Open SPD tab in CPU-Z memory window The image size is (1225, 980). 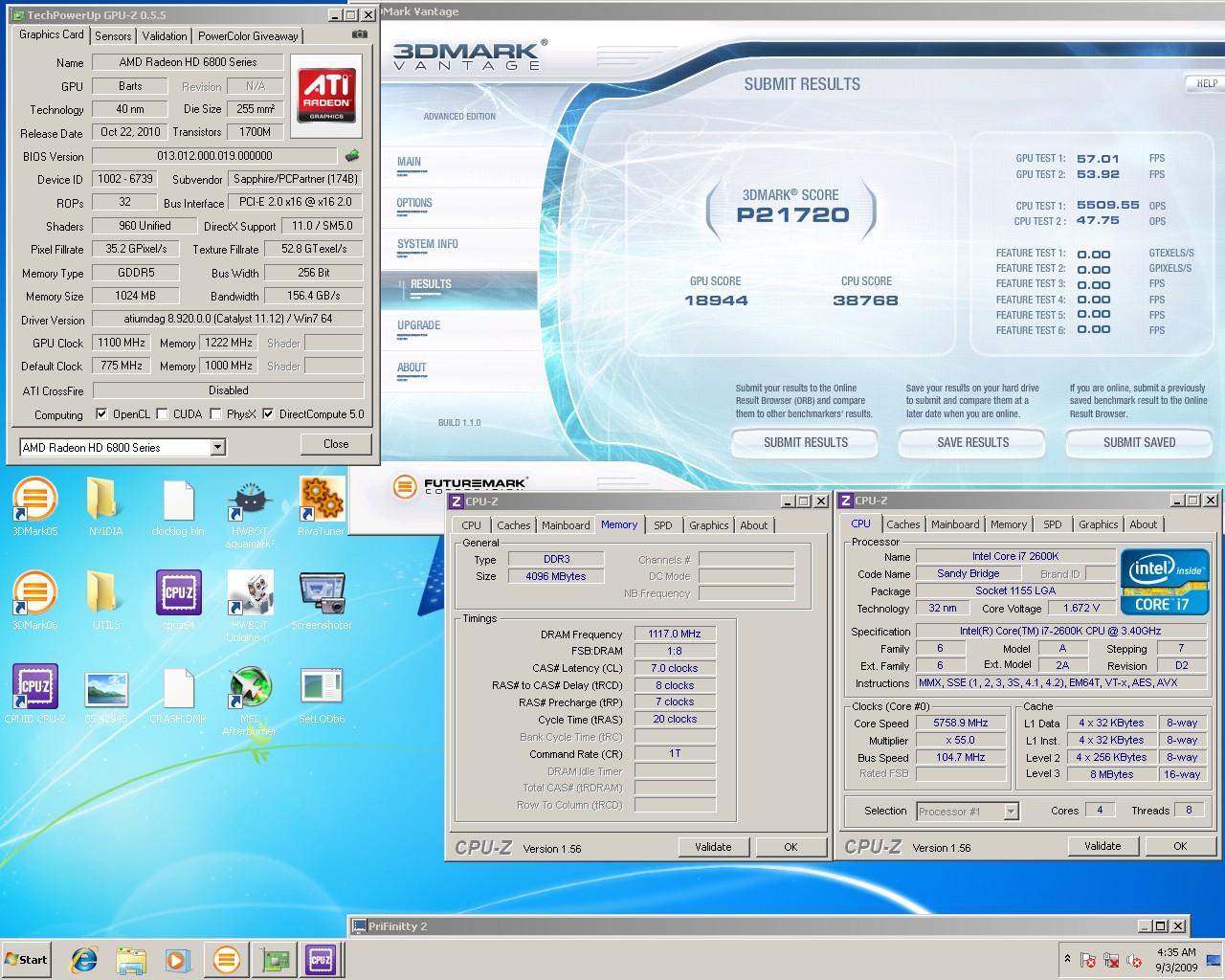(x=662, y=524)
